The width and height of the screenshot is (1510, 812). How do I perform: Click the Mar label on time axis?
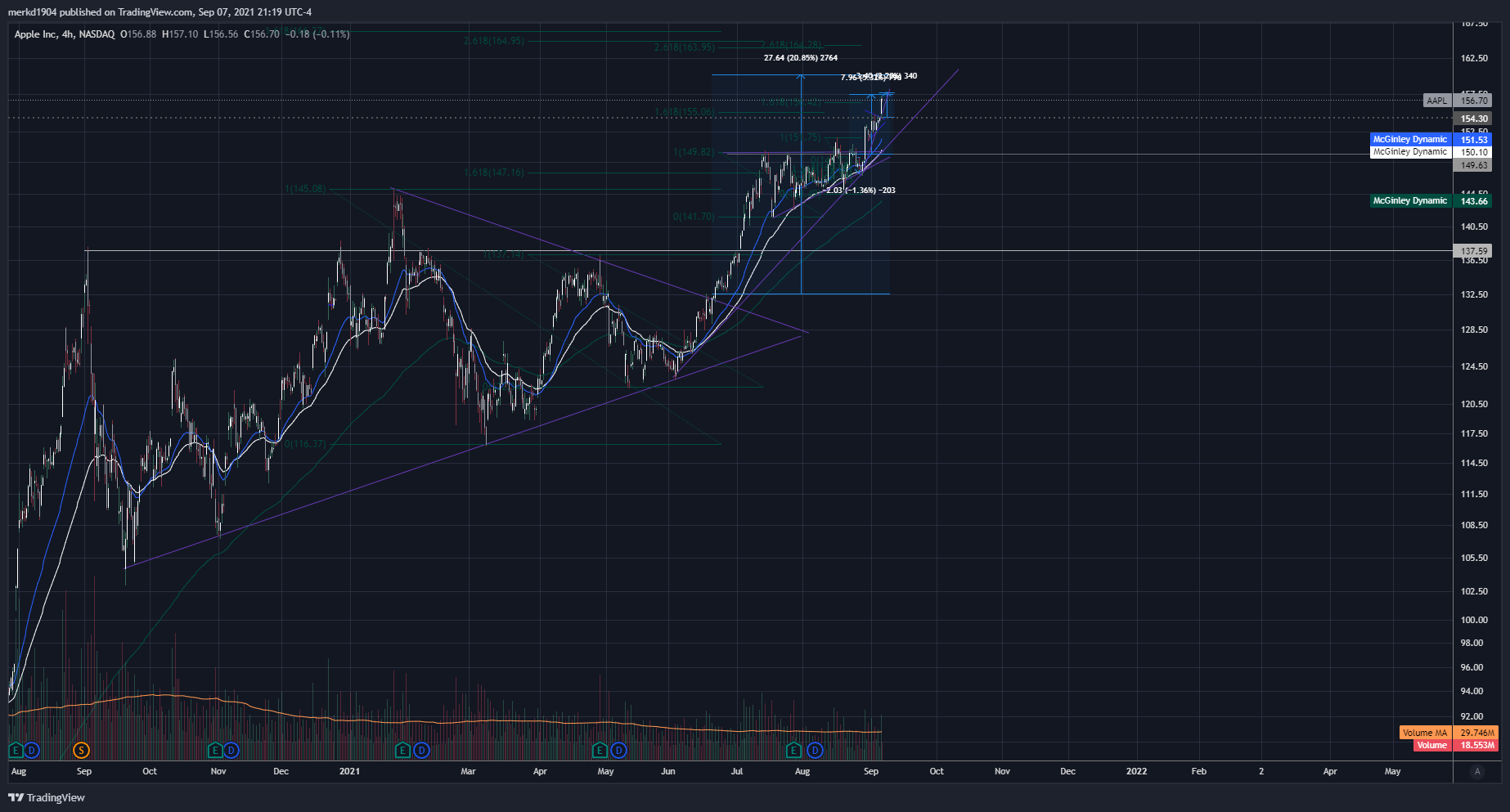tap(468, 771)
